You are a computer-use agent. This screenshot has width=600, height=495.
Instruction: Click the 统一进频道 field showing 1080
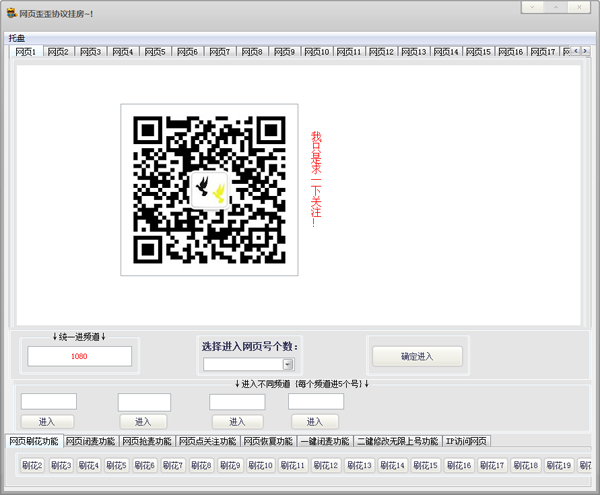click(80, 356)
